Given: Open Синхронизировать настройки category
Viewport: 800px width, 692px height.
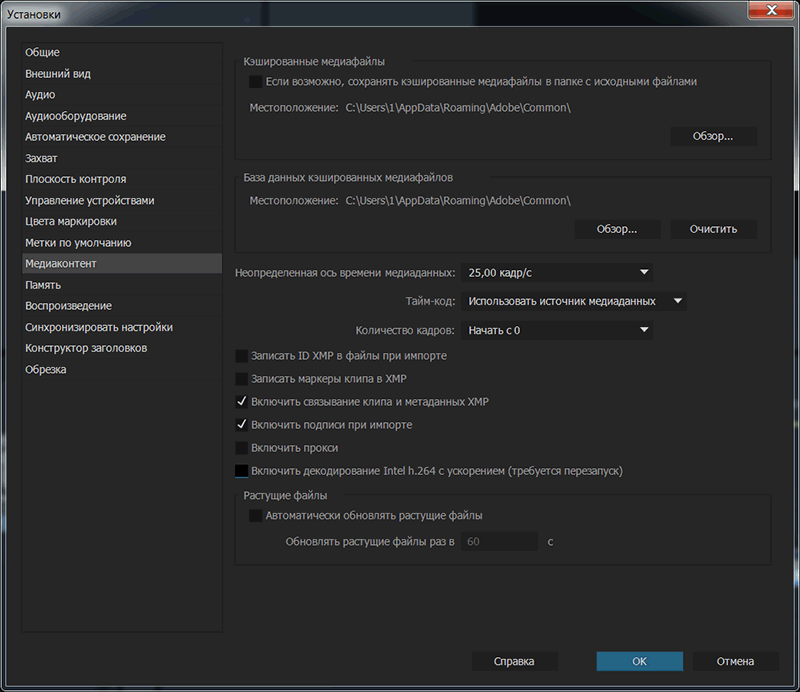Looking at the screenshot, I should (122, 327).
